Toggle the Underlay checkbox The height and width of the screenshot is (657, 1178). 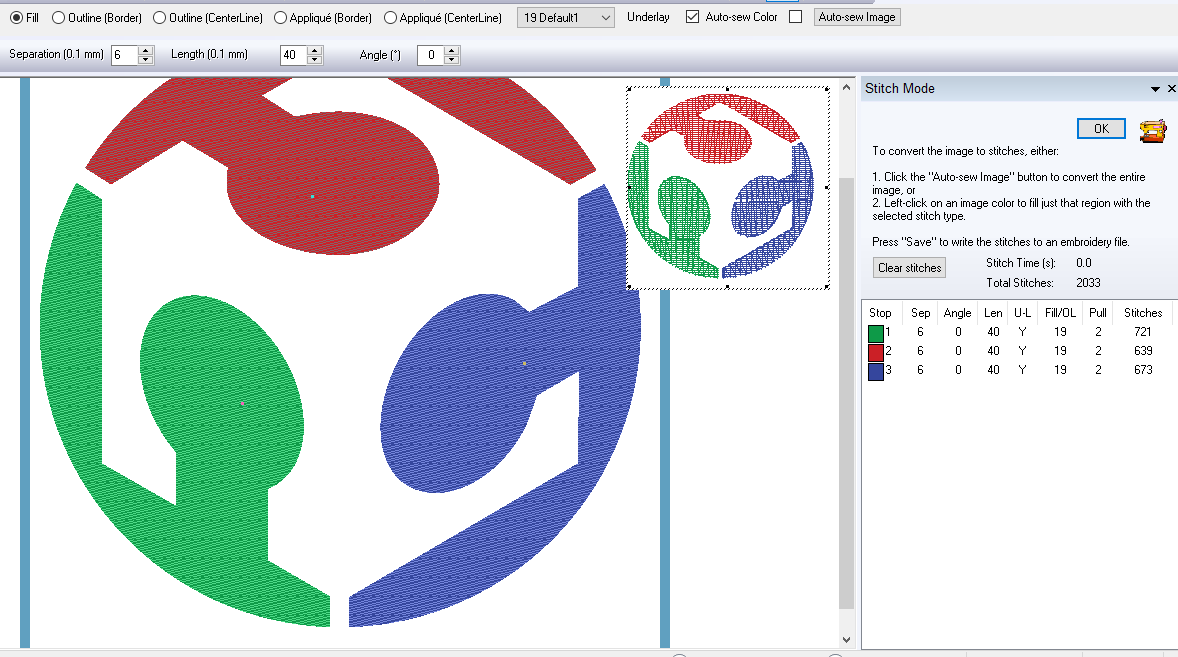click(x=693, y=17)
